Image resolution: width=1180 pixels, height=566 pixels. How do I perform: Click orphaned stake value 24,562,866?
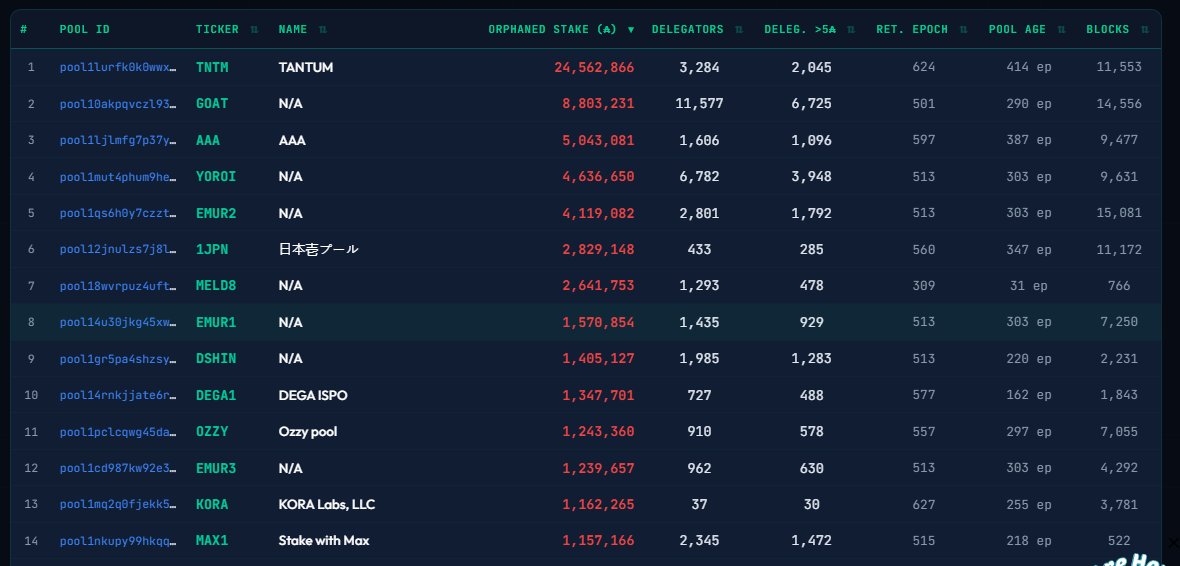coord(595,67)
